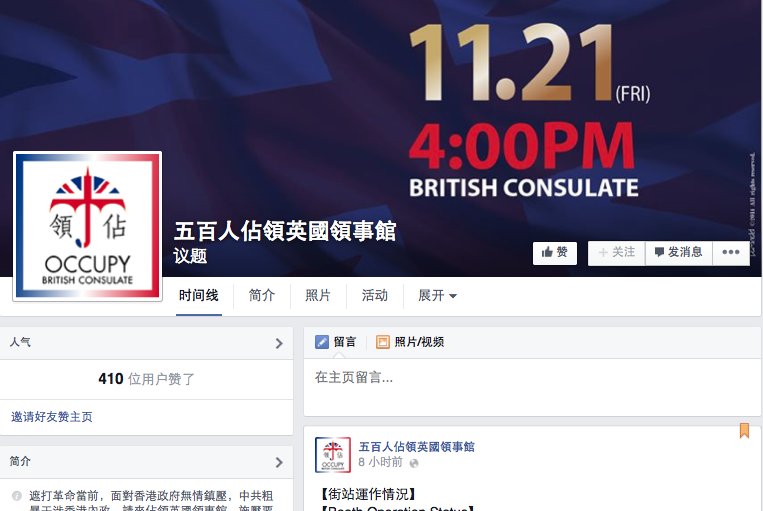Click 邀请好友赞主页 invite friends link
The width and height of the screenshot is (763, 511).
point(52,417)
